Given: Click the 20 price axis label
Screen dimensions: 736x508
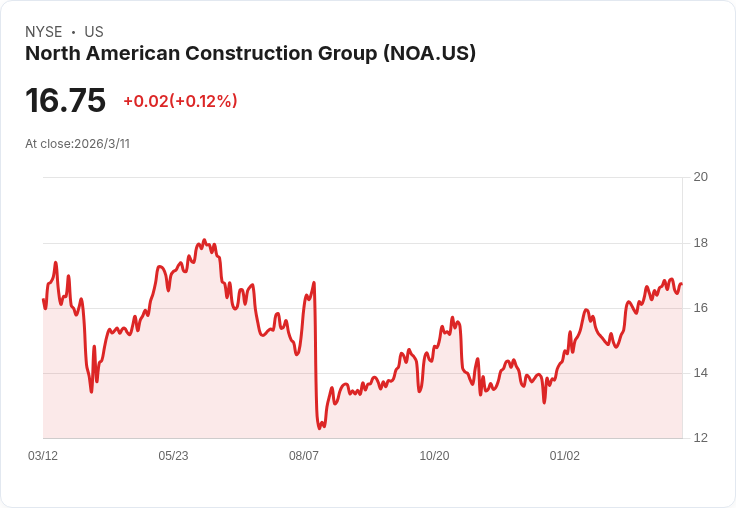Looking at the screenshot, I should click(701, 177).
